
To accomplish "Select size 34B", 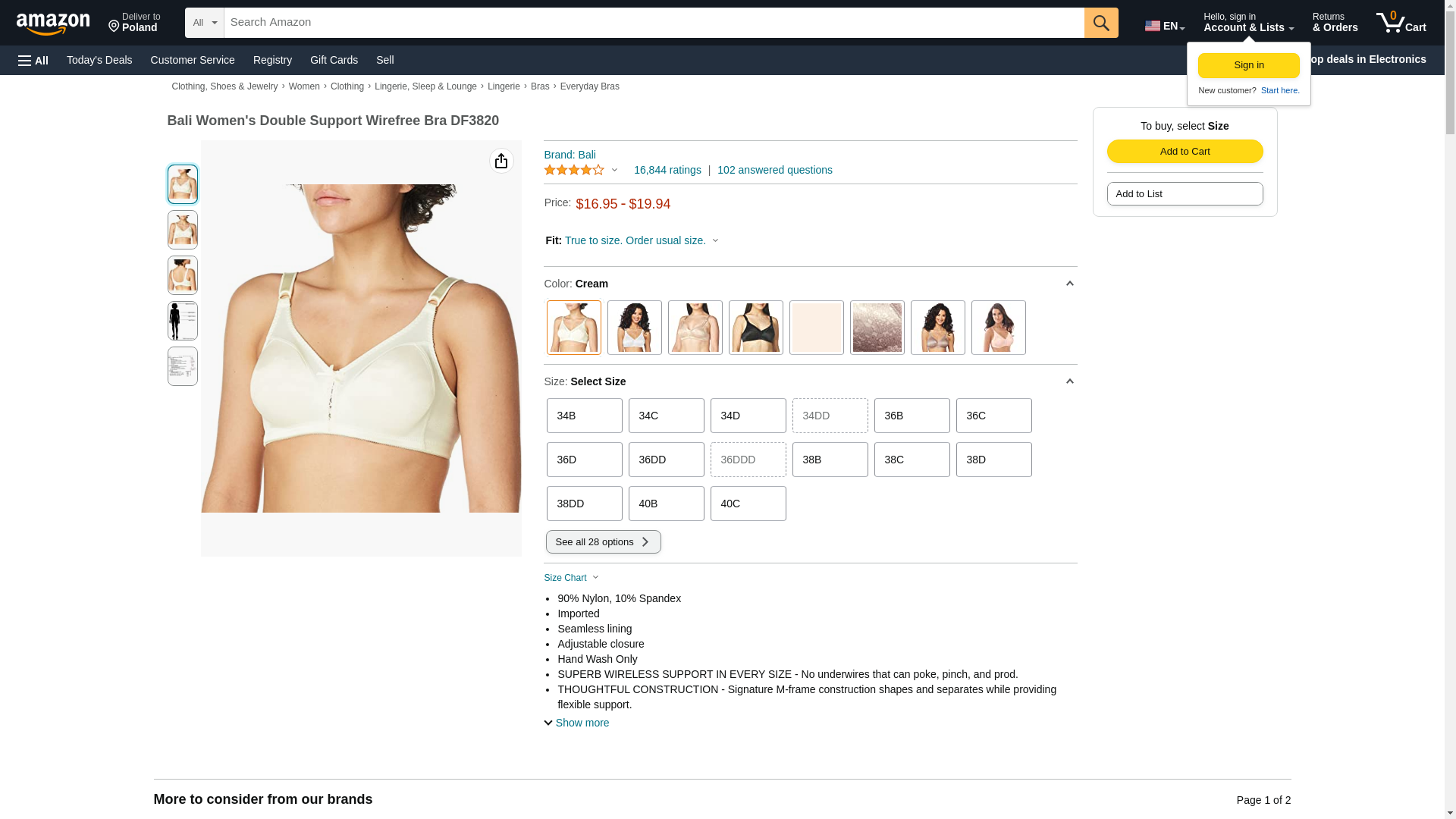I will click(x=584, y=416).
